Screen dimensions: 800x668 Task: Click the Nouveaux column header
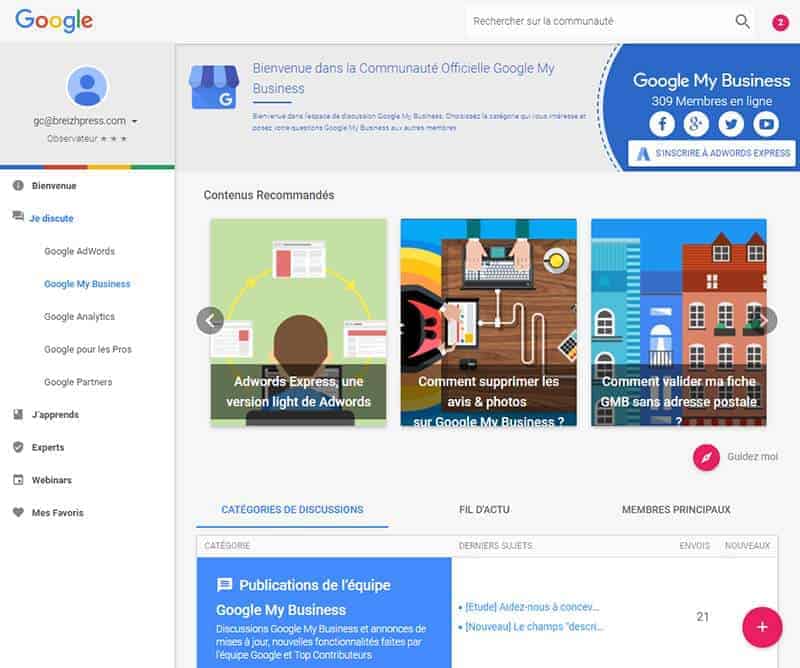click(x=747, y=546)
